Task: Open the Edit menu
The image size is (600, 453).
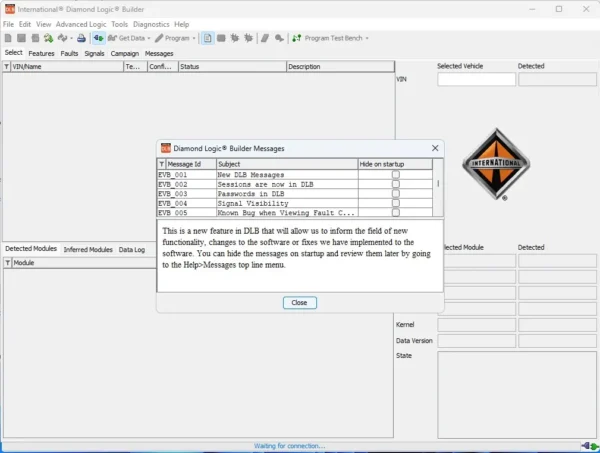Action: (25, 24)
